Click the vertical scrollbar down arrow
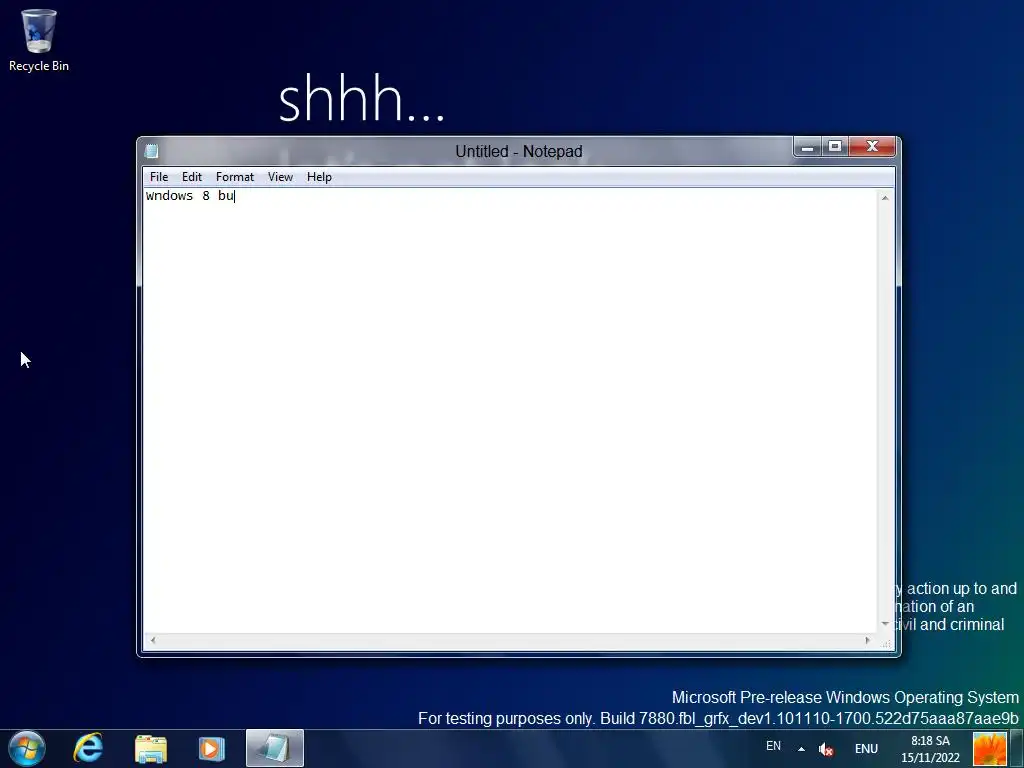This screenshot has height=768, width=1024. click(885, 624)
